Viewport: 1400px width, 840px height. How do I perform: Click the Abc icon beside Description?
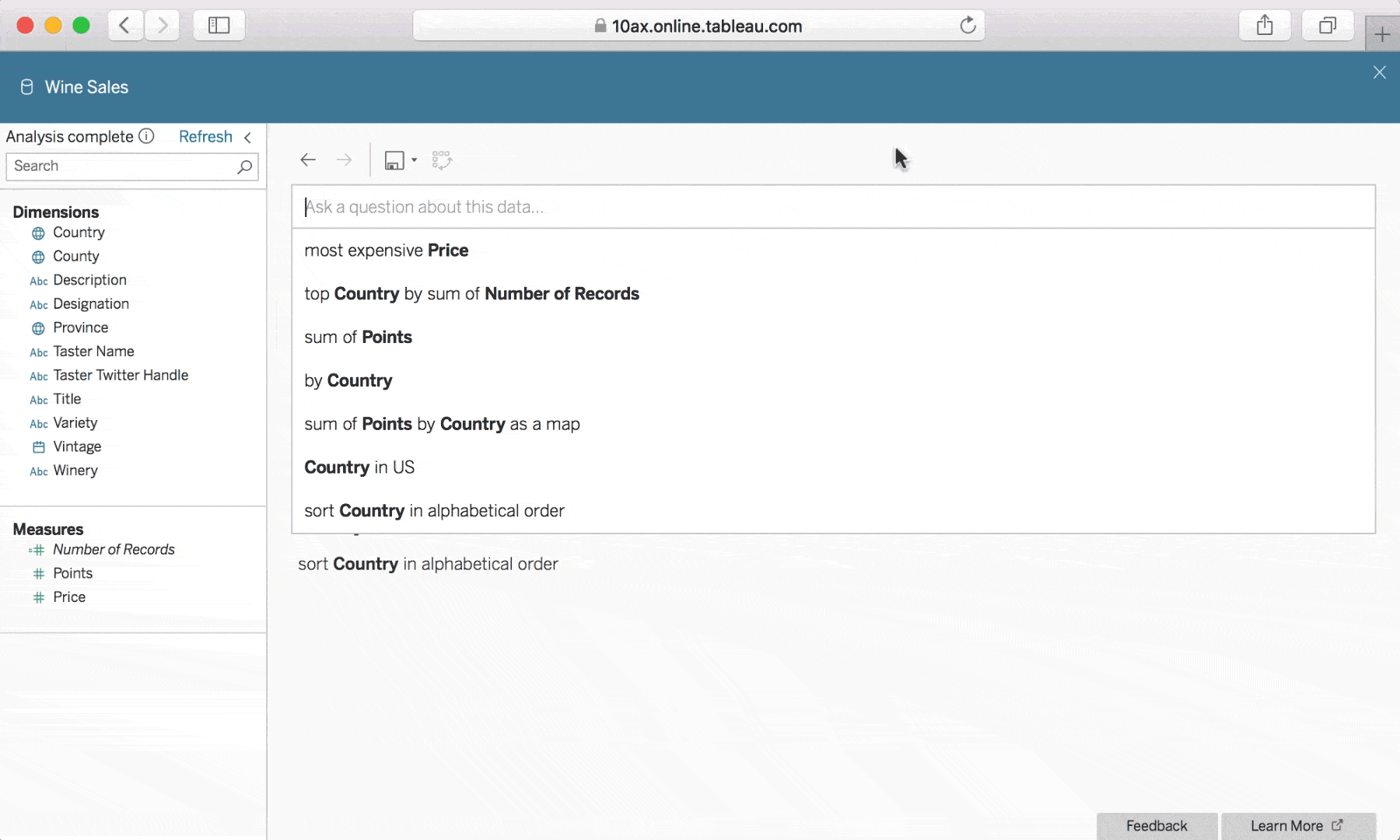[x=38, y=281]
